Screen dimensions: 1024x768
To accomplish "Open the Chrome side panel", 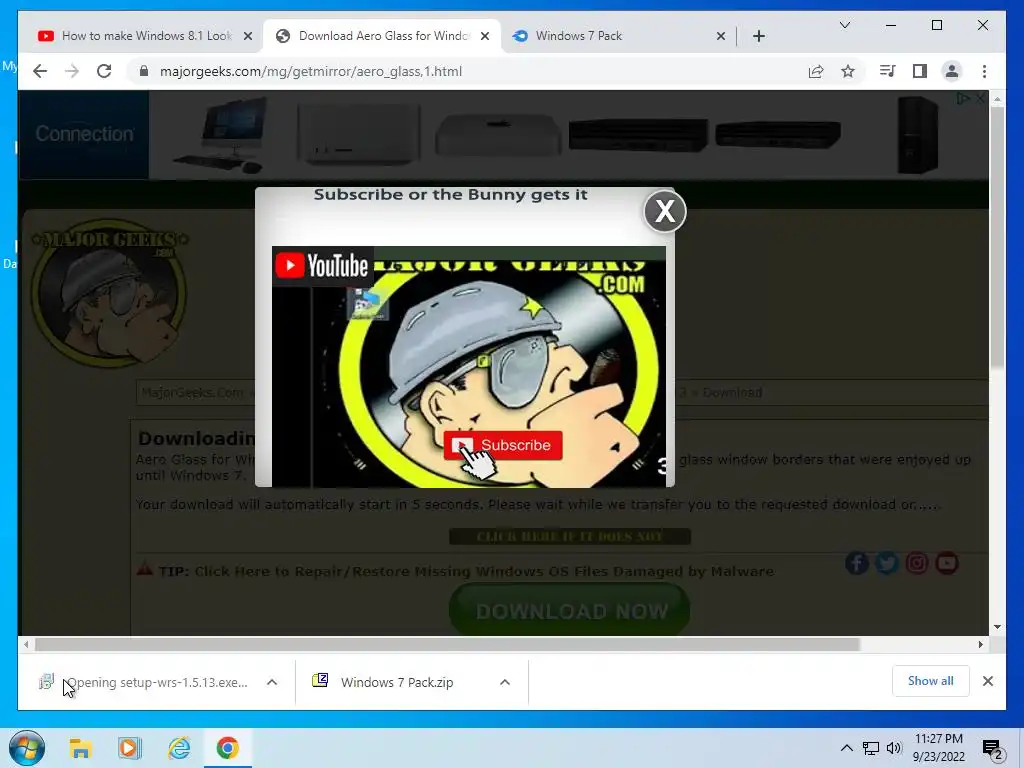I will 920,71.
